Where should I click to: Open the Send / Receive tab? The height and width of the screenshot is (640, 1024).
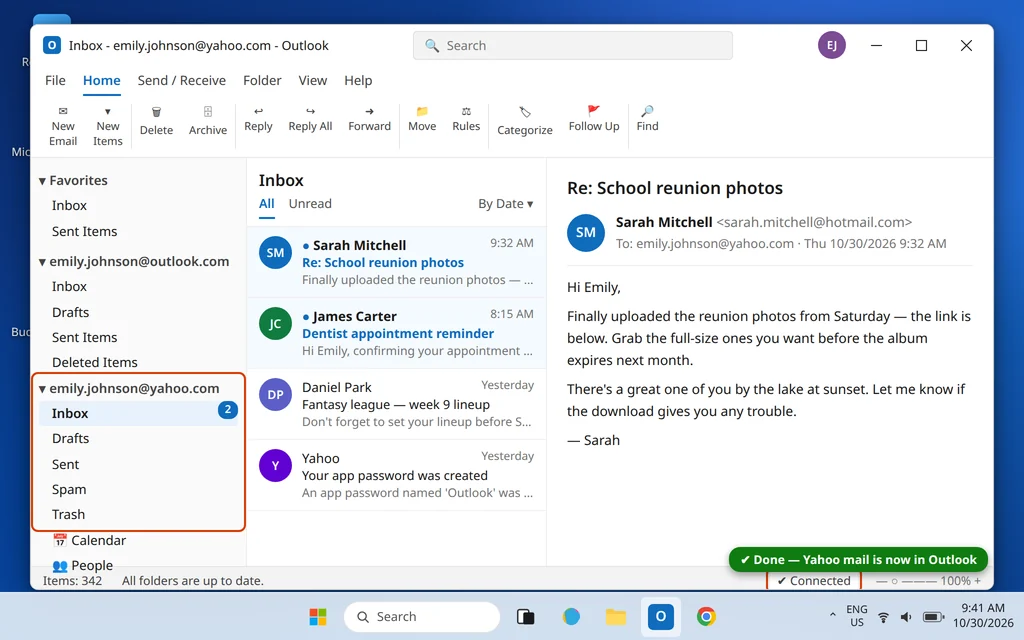coord(182,80)
